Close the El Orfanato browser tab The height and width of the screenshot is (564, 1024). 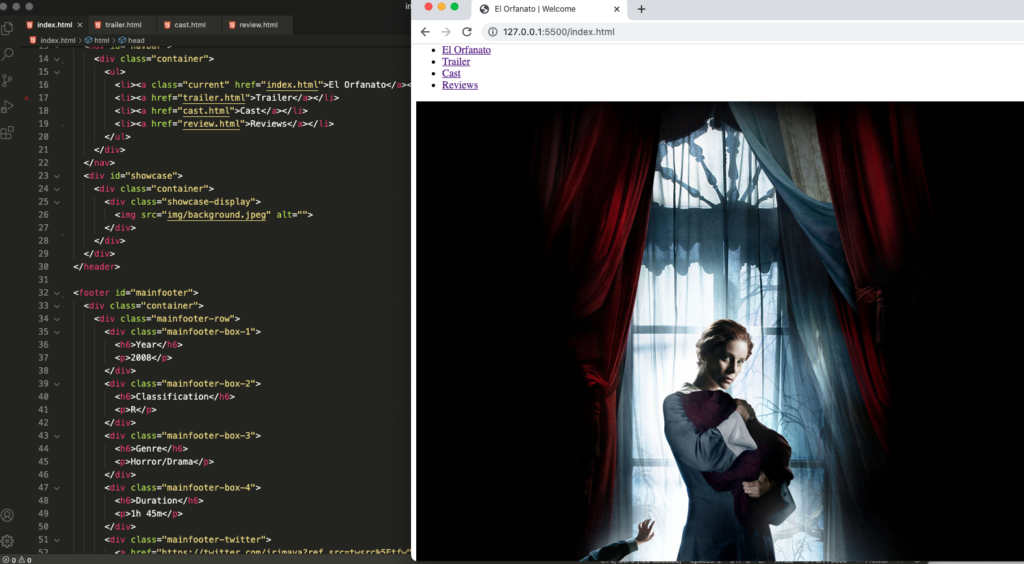[x=616, y=9]
